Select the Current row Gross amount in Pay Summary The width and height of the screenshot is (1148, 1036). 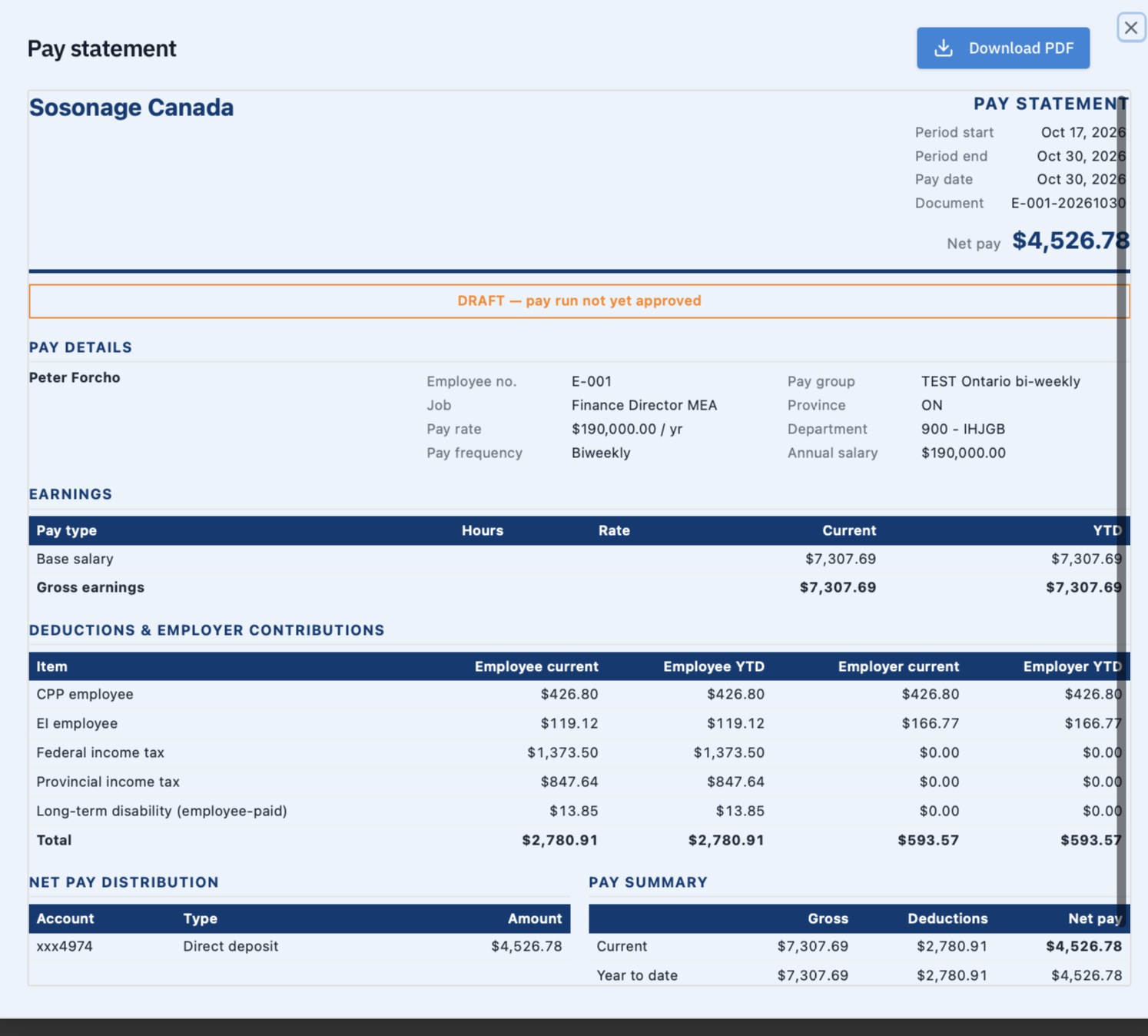(812, 946)
